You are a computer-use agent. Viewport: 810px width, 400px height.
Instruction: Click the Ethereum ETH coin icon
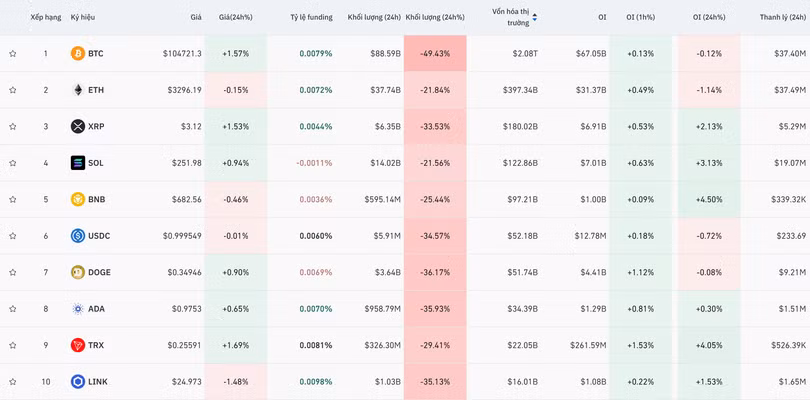[x=78, y=90]
